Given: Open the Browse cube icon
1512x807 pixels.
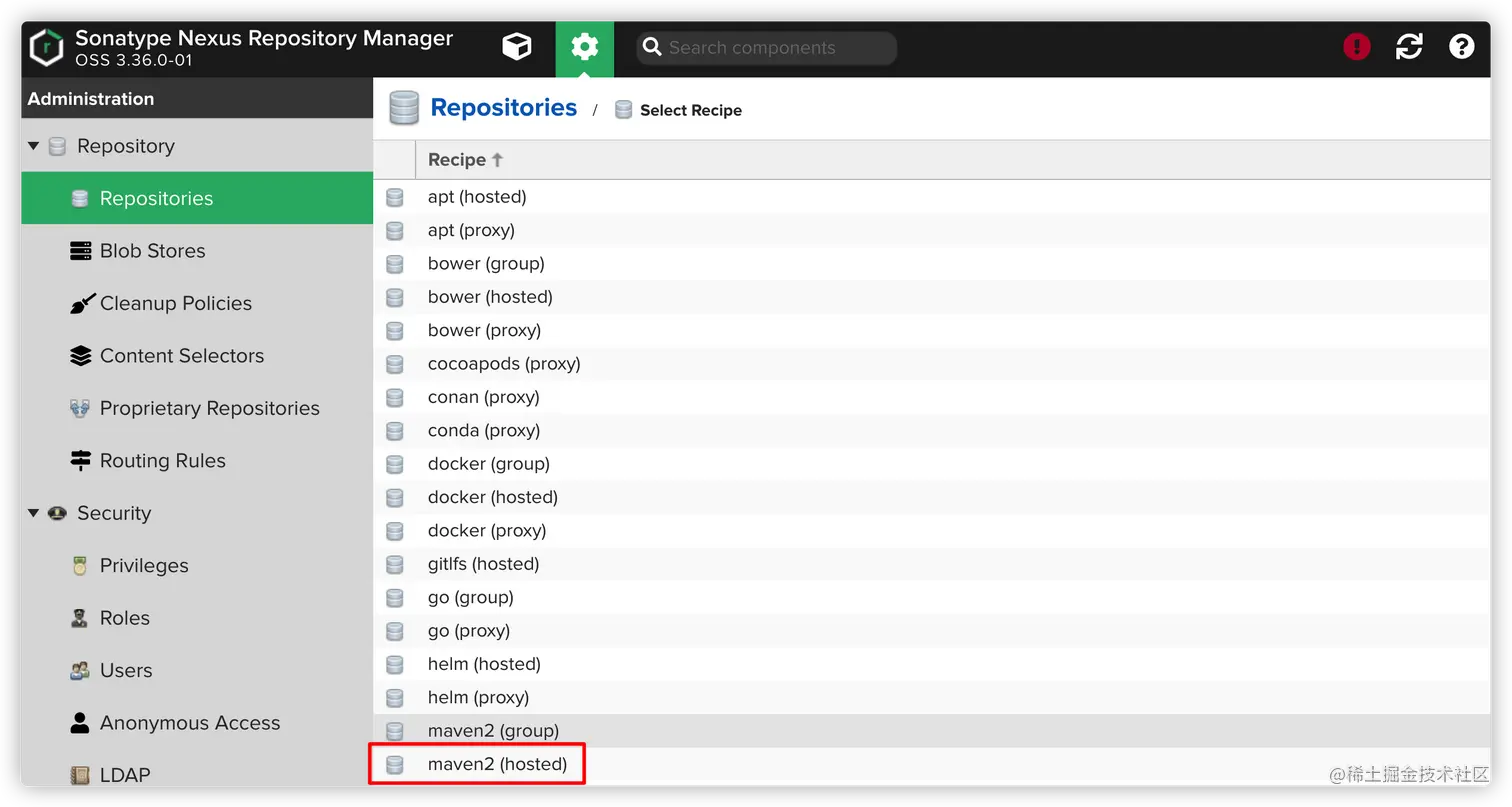Looking at the screenshot, I should pos(517,47).
